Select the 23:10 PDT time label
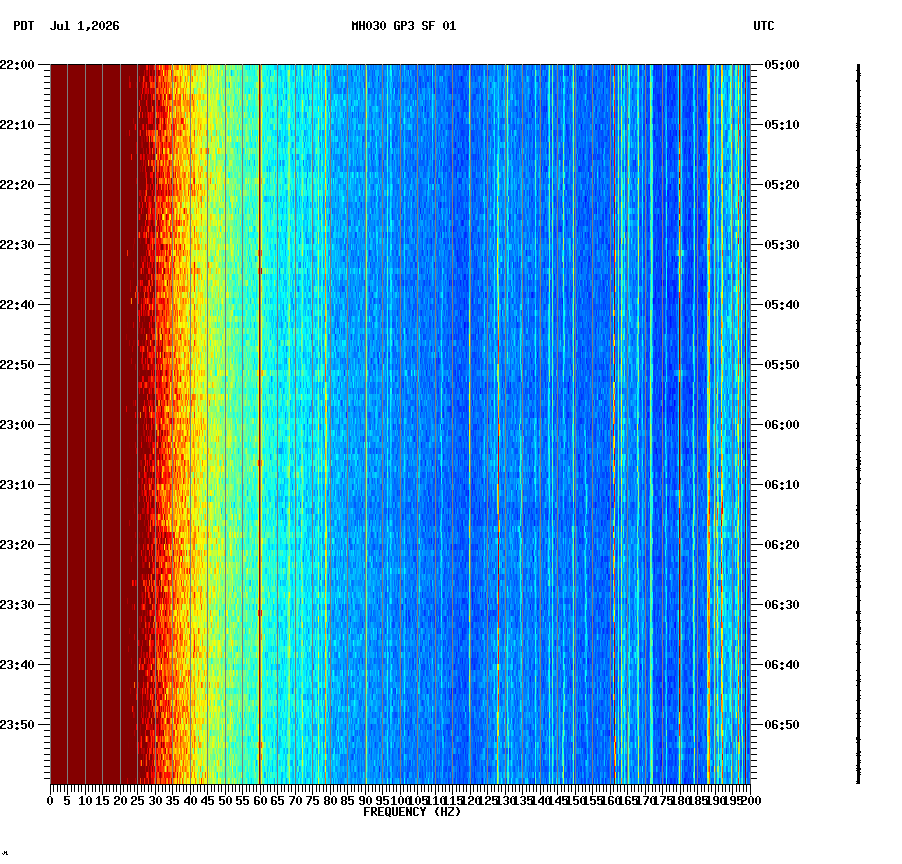 coord(17,485)
